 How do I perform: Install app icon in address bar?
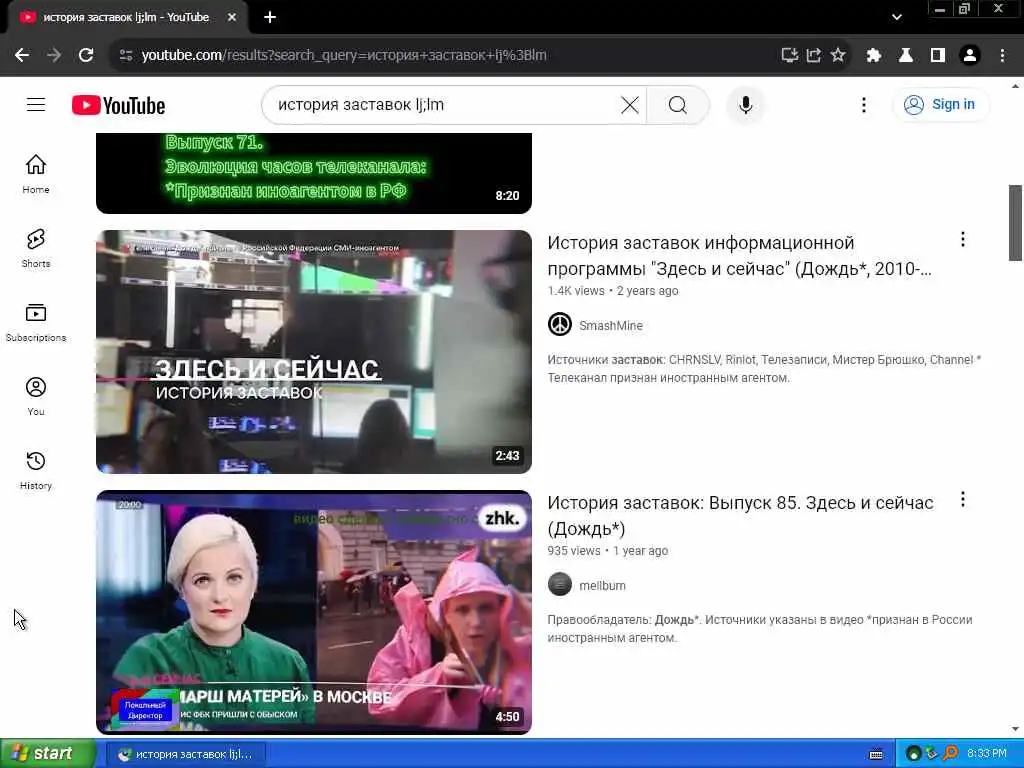tap(790, 56)
